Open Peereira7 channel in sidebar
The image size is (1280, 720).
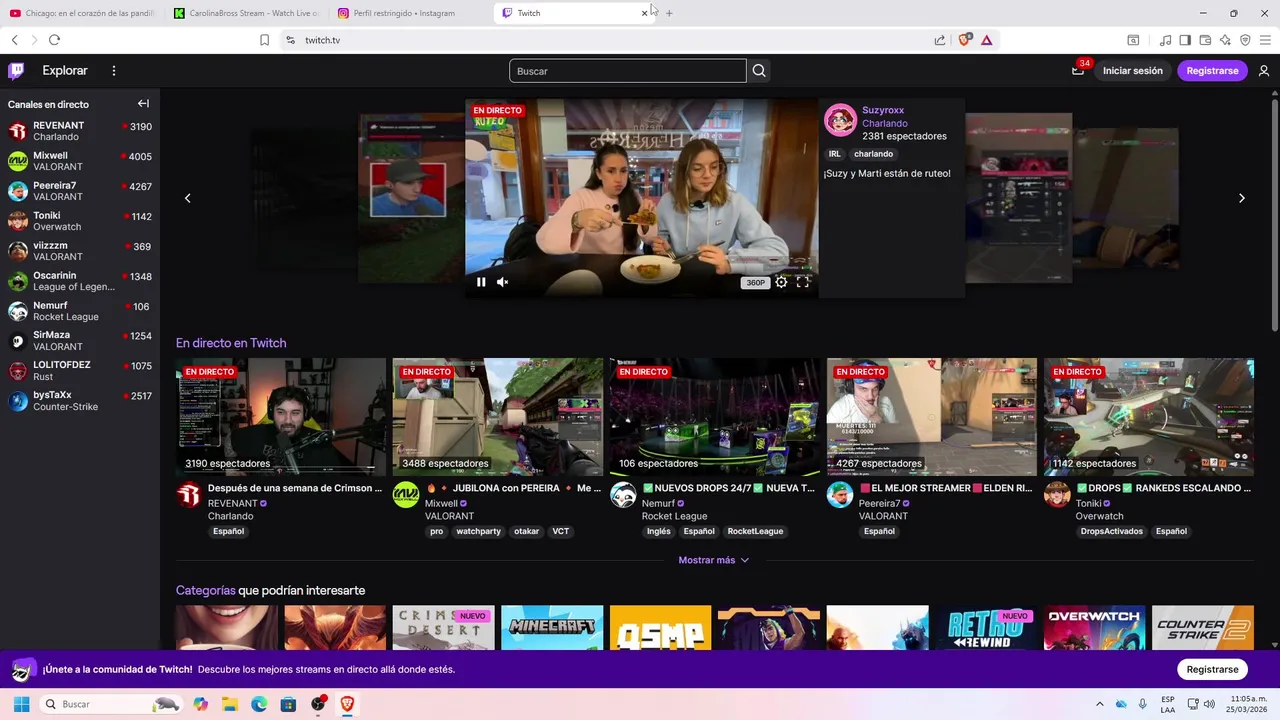click(x=80, y=191)
